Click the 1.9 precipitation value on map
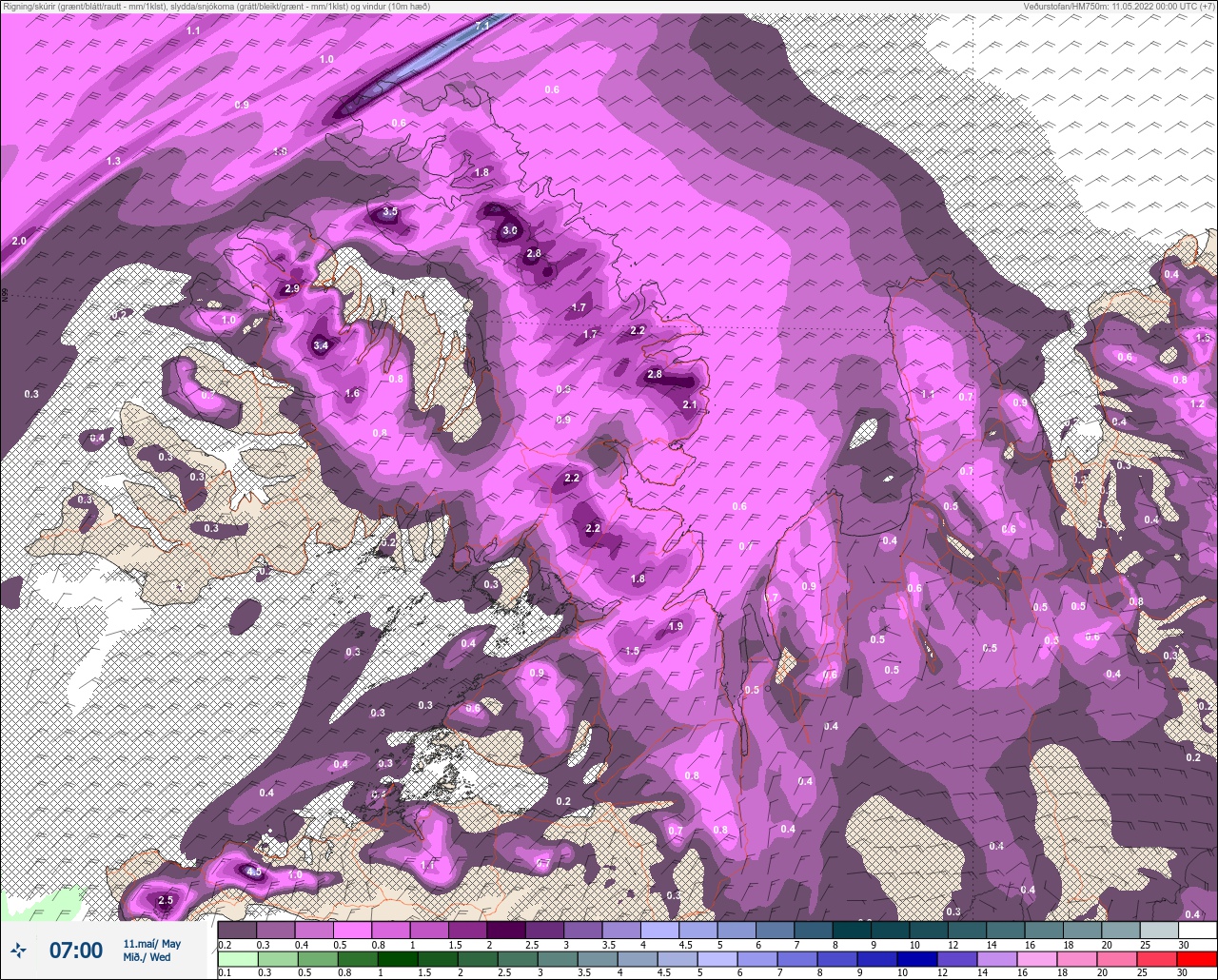Image resolution: width=1218 pixels, height=980 pixels. pos(676,626)
